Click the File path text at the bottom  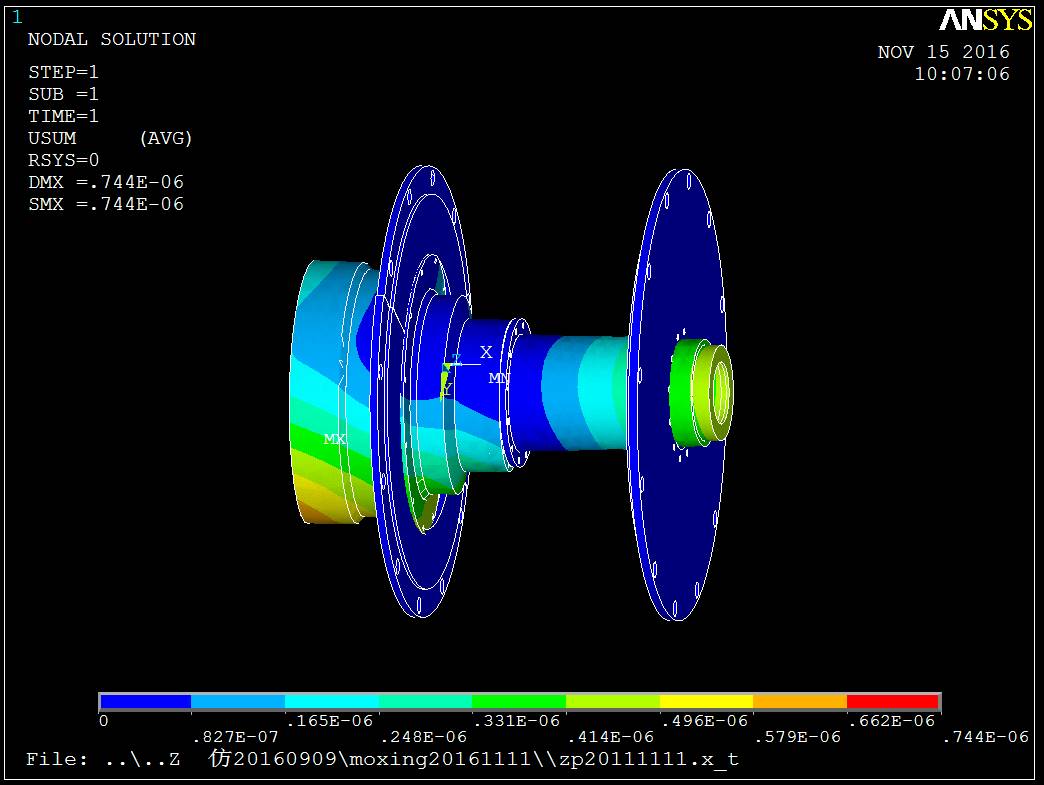point(382,759)
